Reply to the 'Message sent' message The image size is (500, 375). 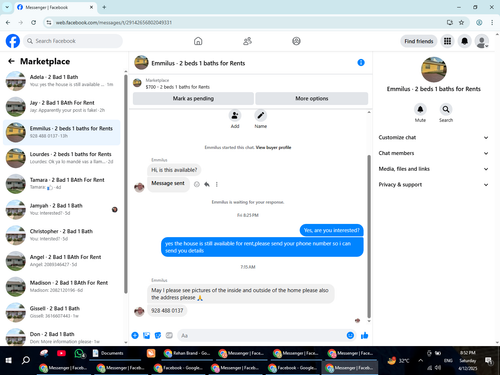click(207, 184)
